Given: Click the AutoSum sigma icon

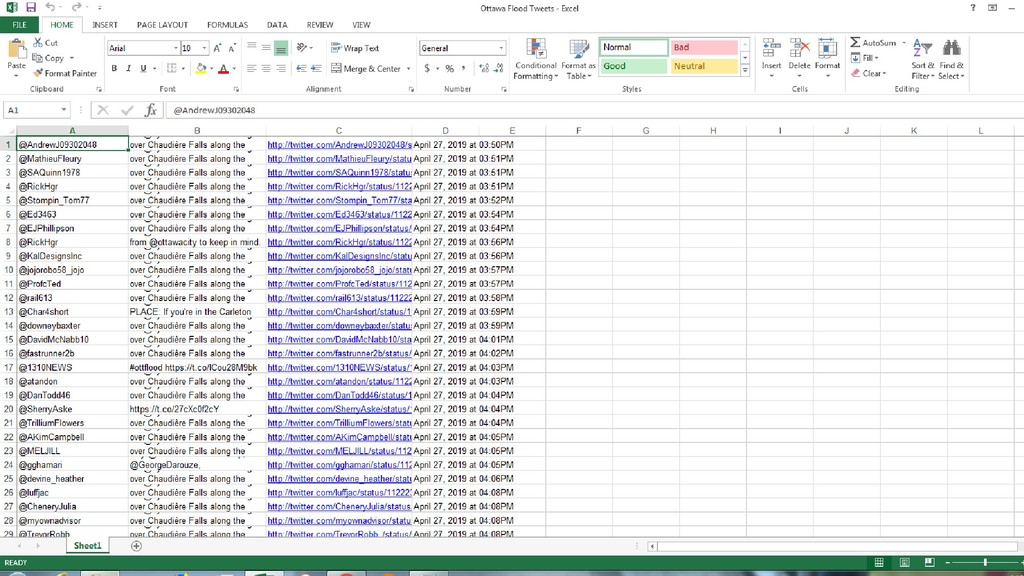Looking at the screenshot, I should [x=855, y=42].
